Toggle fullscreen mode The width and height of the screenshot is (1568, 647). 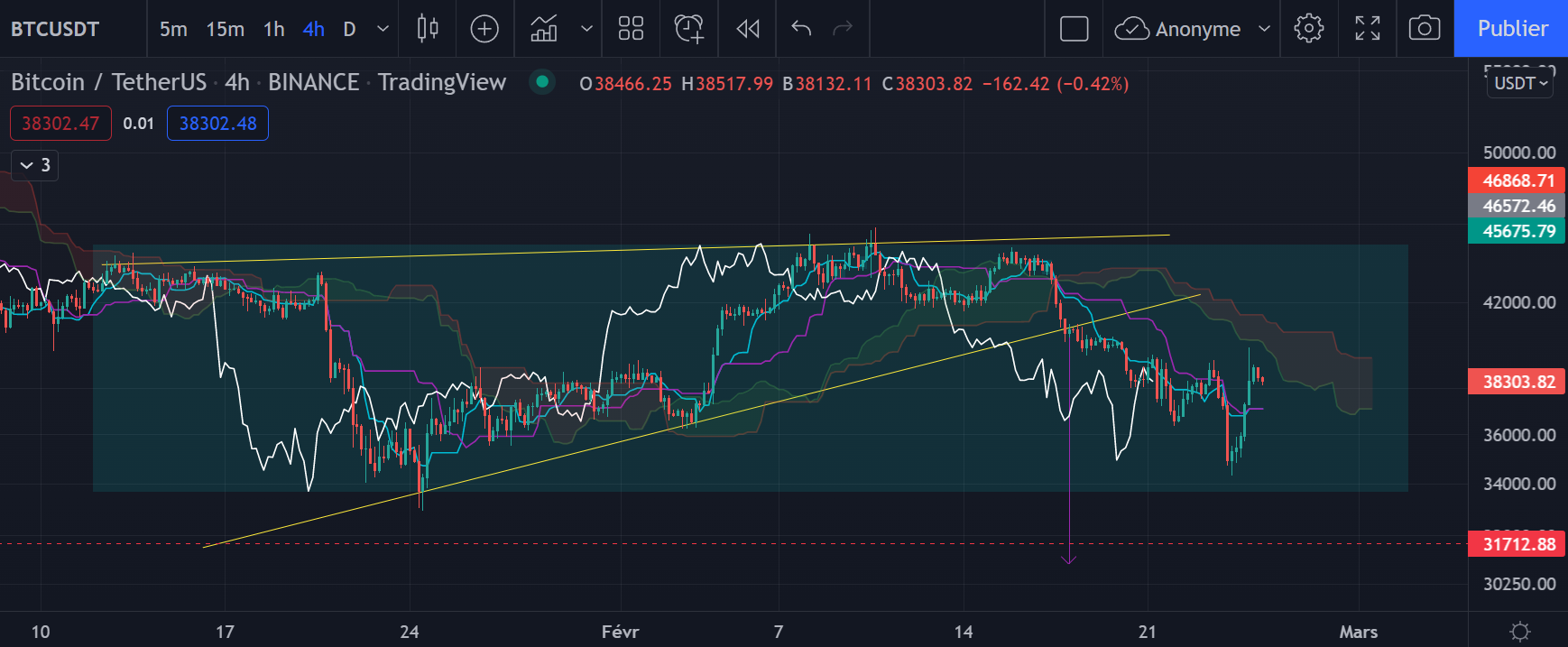(1367, 29)
